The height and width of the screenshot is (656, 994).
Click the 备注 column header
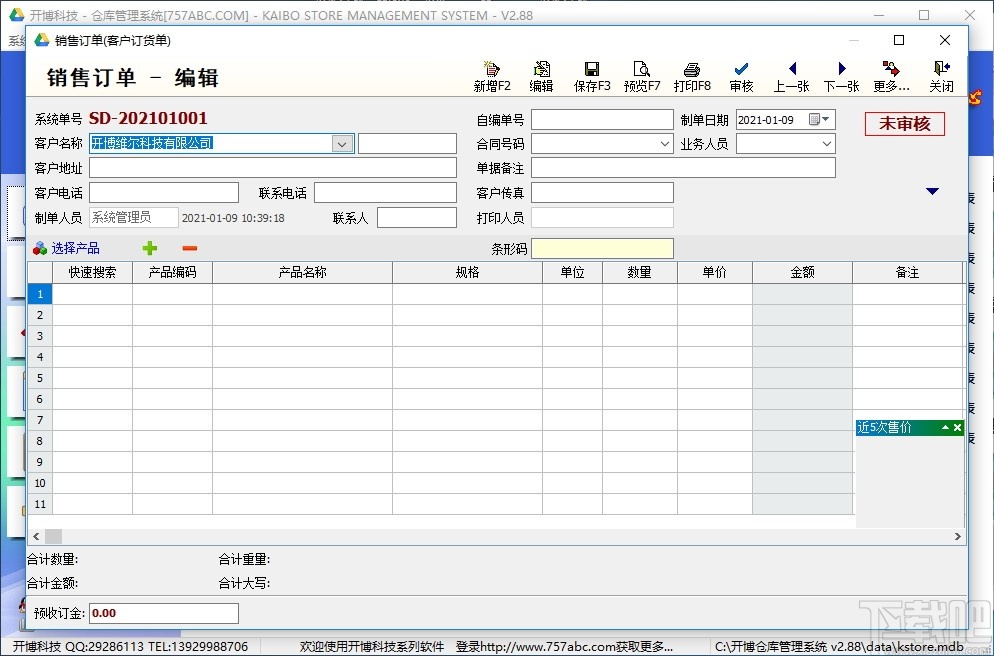pyautogui.click(x=907, y=273)
